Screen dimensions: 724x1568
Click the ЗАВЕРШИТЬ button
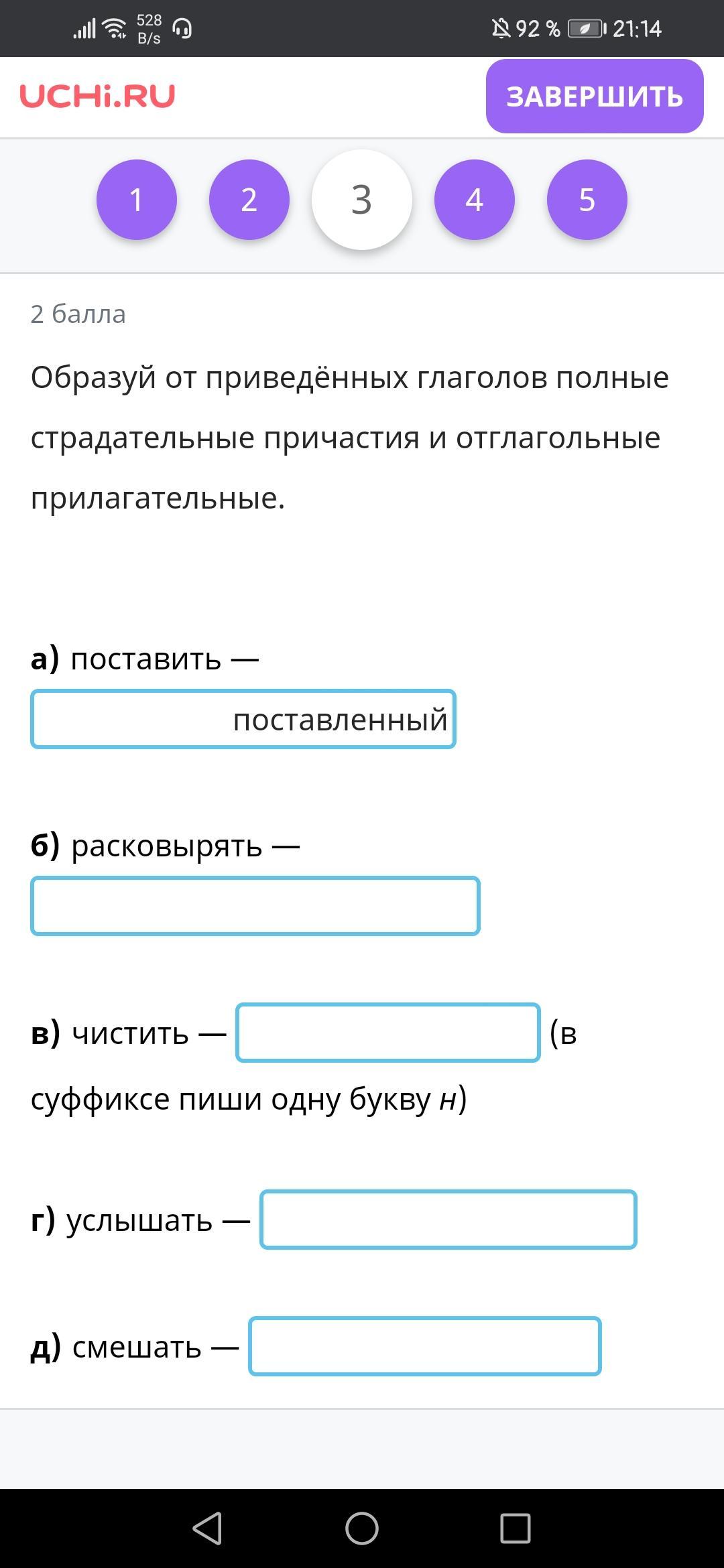pos(595,96)
